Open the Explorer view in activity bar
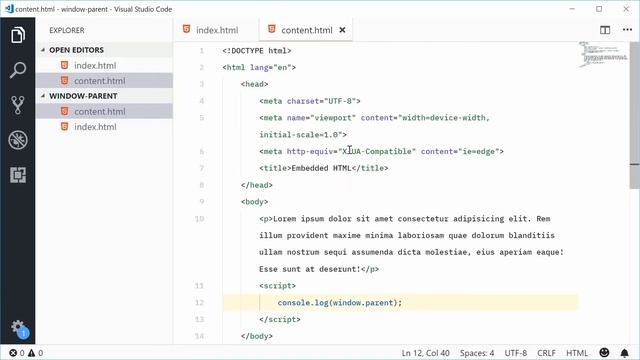Viewport: 640px width, 360px height. [18, 35]
